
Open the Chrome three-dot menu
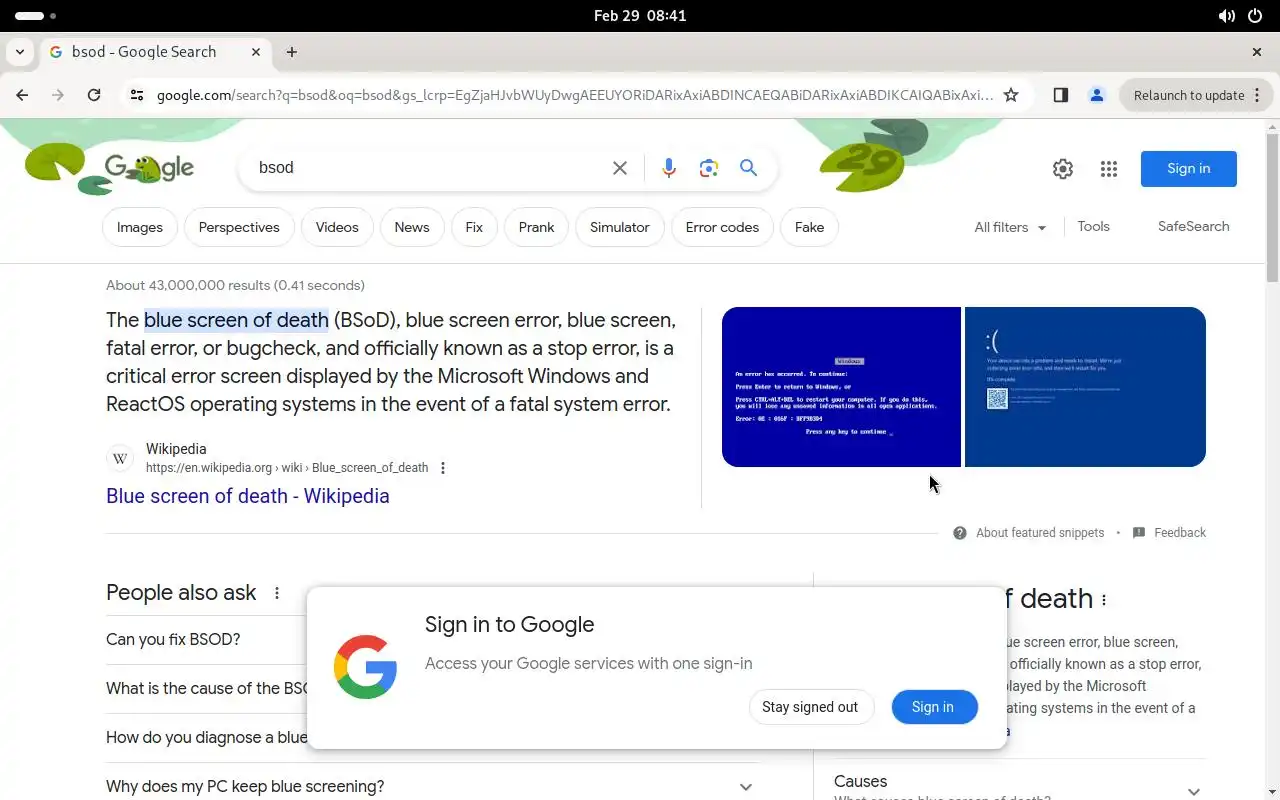pos(1257,95)
